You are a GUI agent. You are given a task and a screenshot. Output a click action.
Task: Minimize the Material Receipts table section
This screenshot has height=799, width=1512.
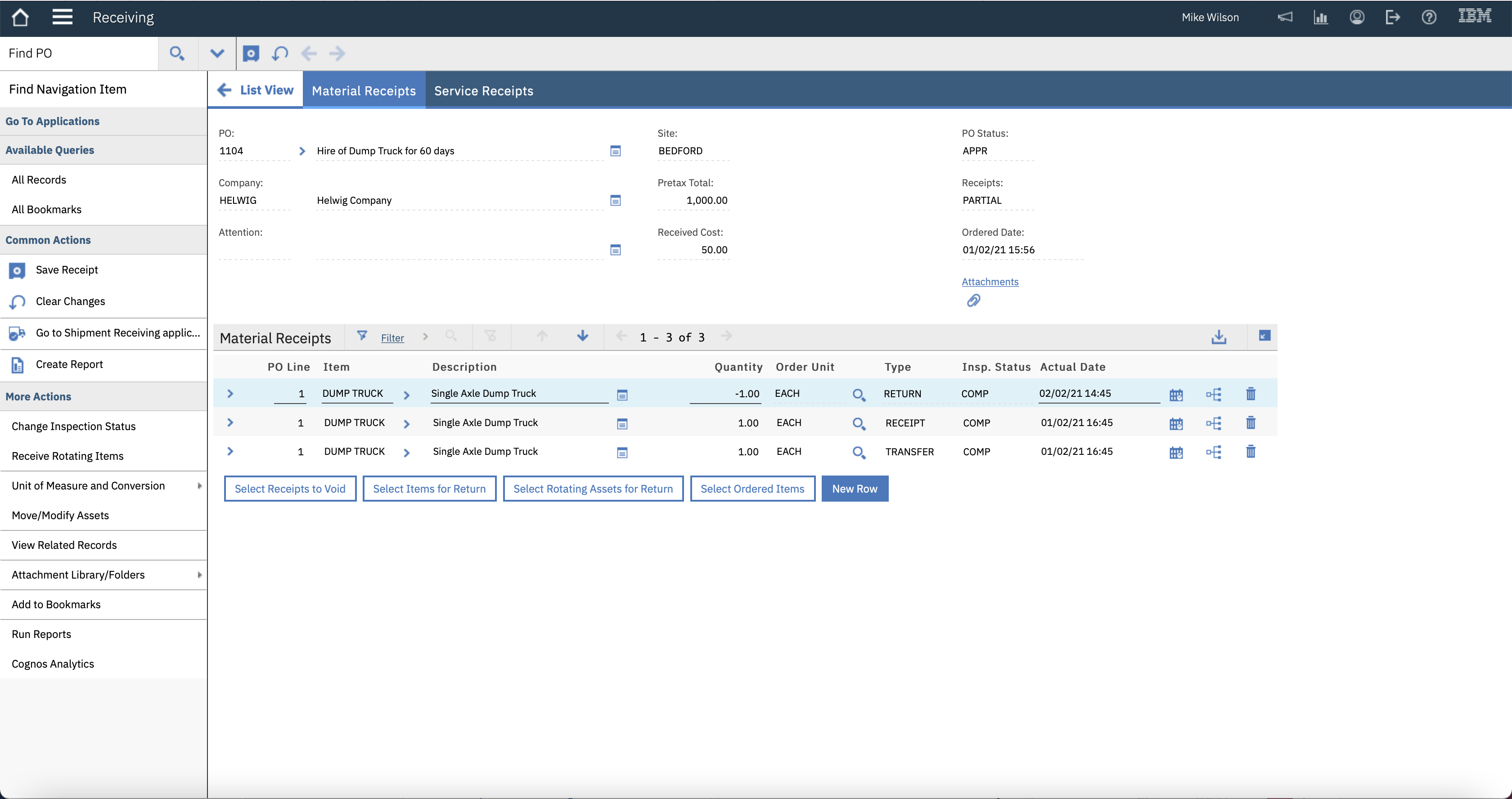[x=1264, y=336]
